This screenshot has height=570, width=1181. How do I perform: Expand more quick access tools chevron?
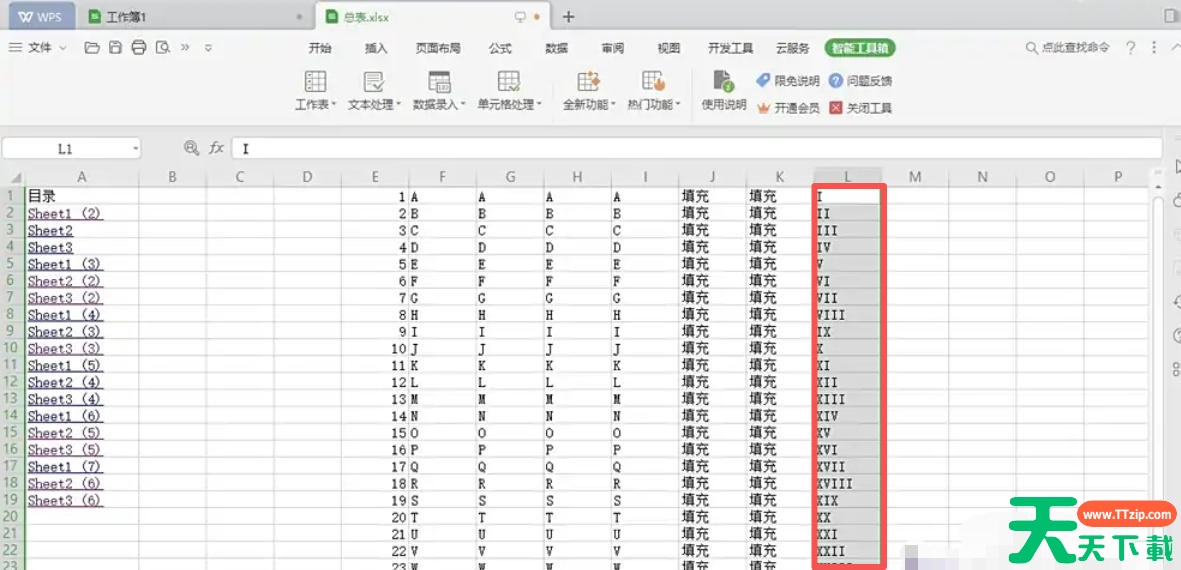[185, 47]
